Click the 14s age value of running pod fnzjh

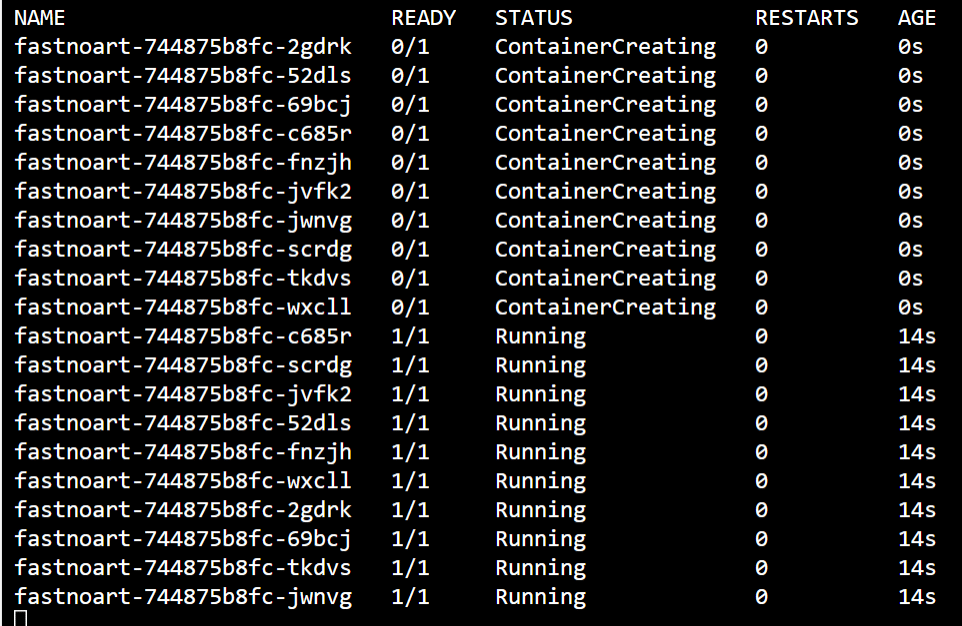pyautogui.click(x=917, y=452)
